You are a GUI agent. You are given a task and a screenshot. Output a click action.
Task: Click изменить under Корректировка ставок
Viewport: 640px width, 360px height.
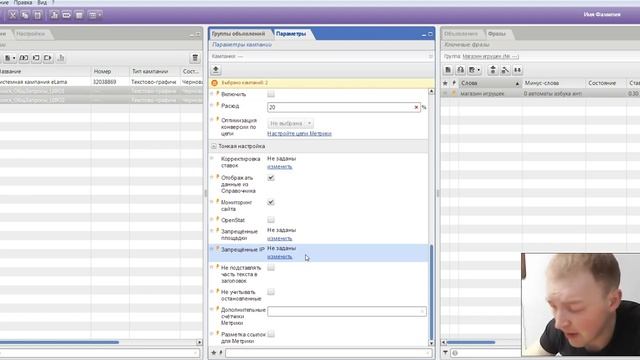[280, 167]
